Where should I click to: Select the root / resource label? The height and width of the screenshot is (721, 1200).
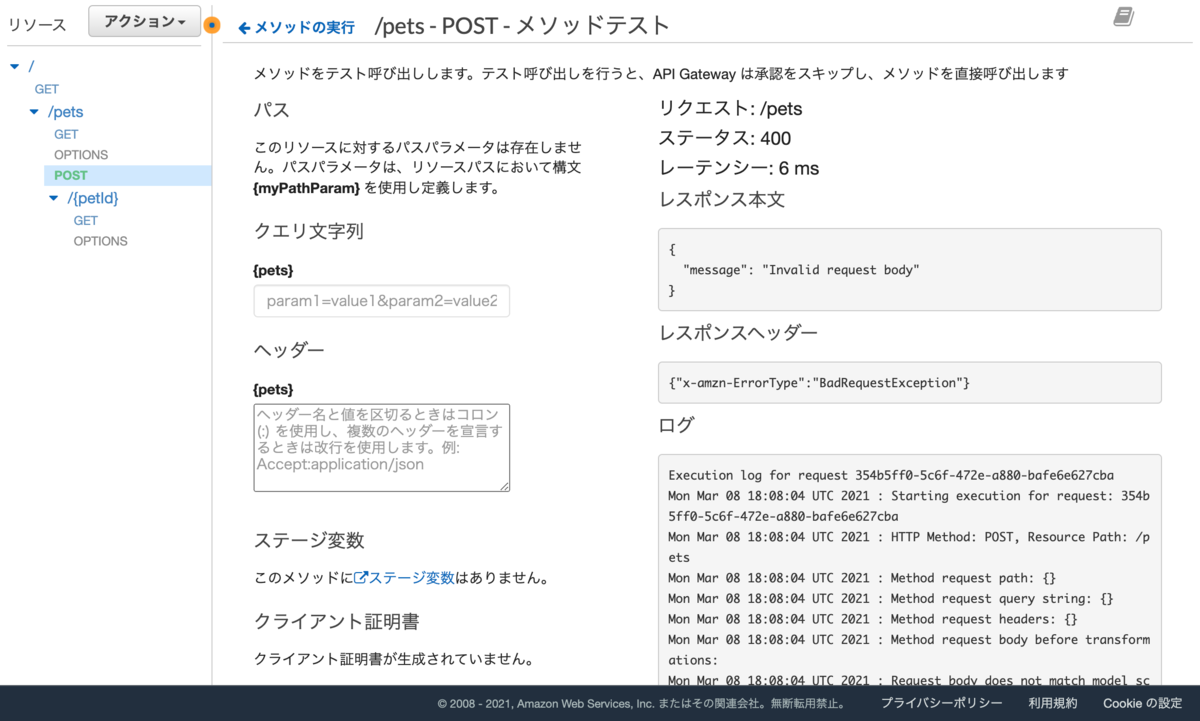[31, 67]
